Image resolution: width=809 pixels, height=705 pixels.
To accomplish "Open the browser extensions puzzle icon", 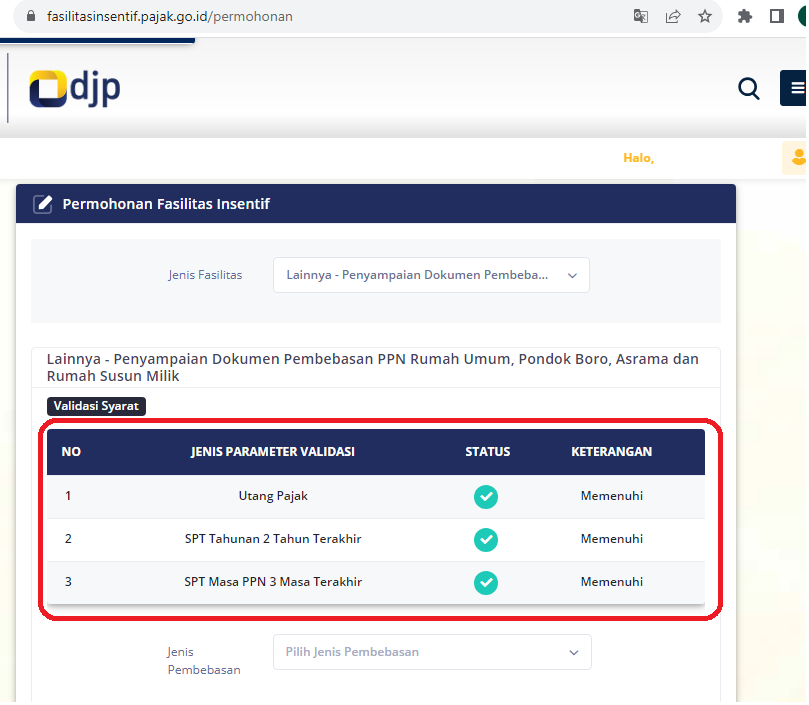I will pos(744,16).
